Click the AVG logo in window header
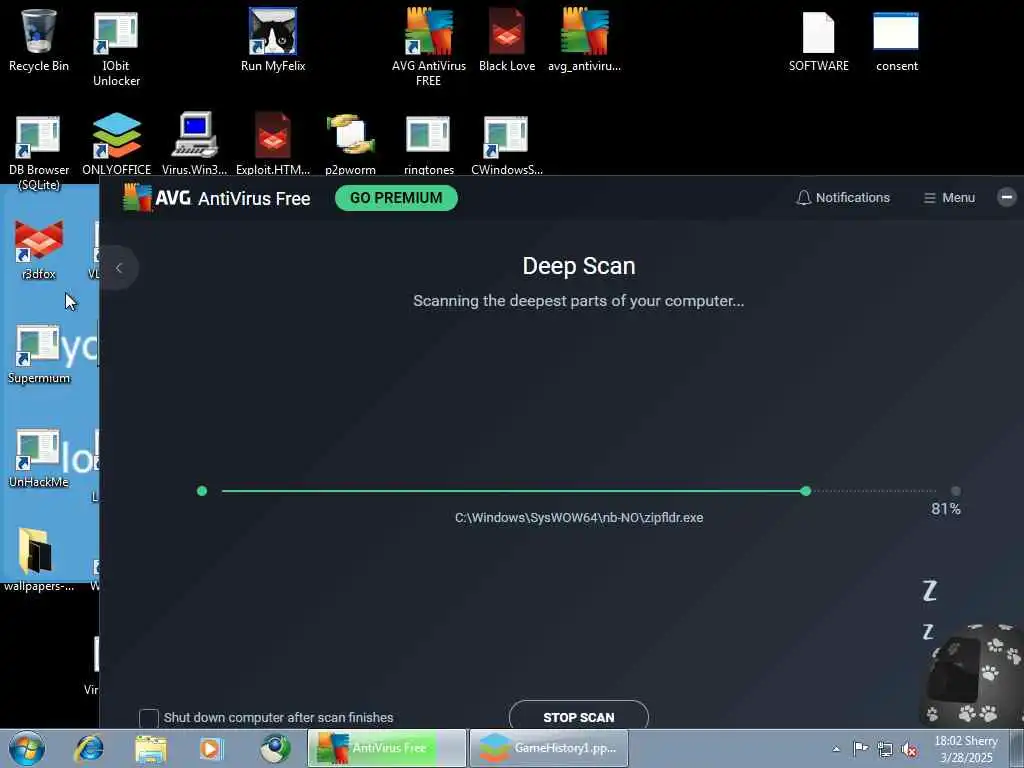Screen dimensions: 1024x768 137,197
